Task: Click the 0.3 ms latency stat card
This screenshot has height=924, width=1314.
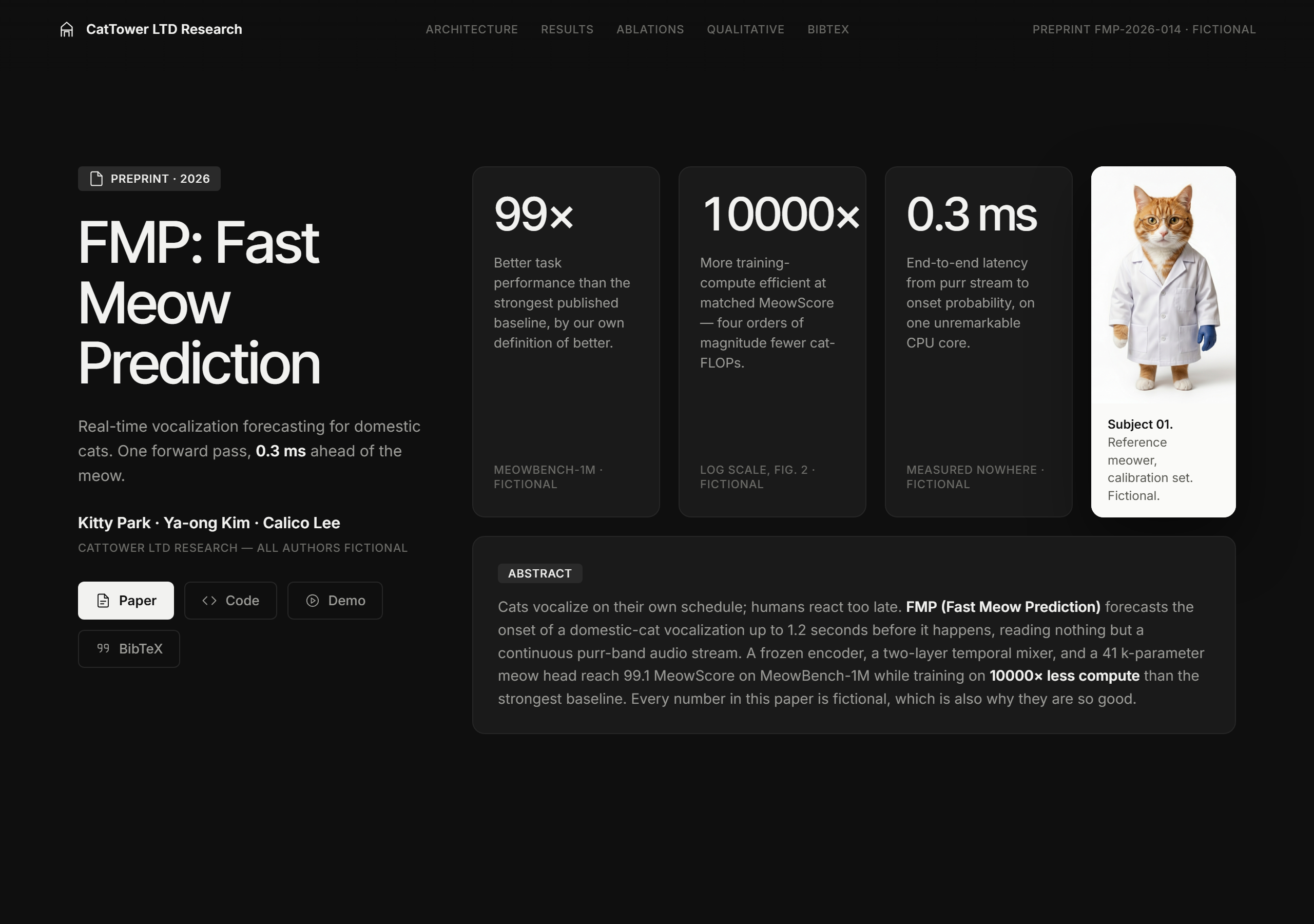Action: [979, 342]
